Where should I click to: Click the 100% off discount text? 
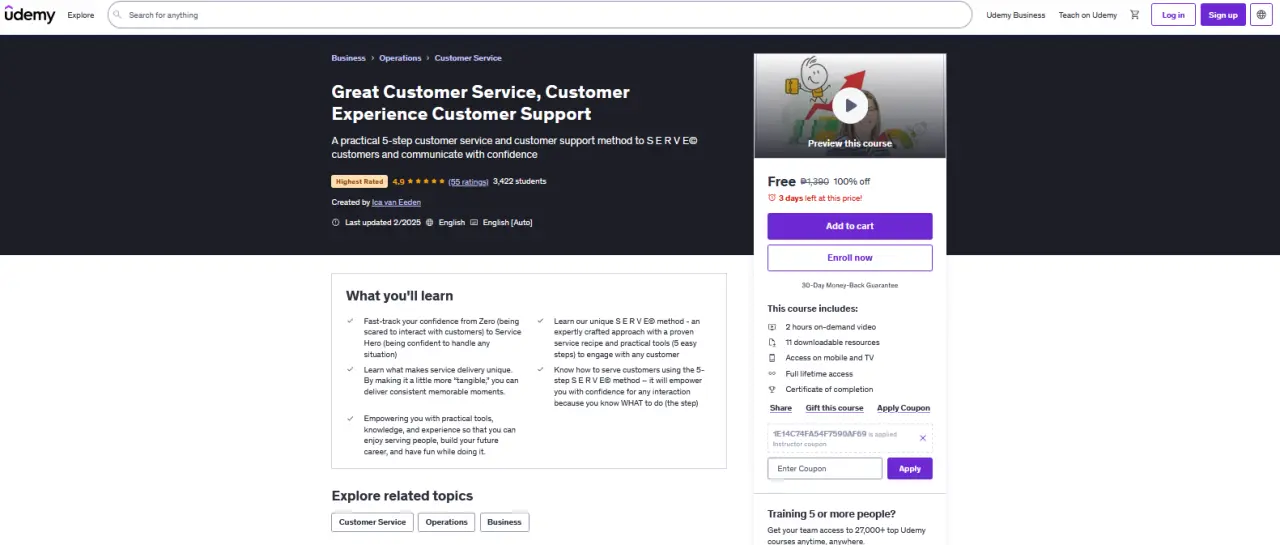tap(852, 182)
